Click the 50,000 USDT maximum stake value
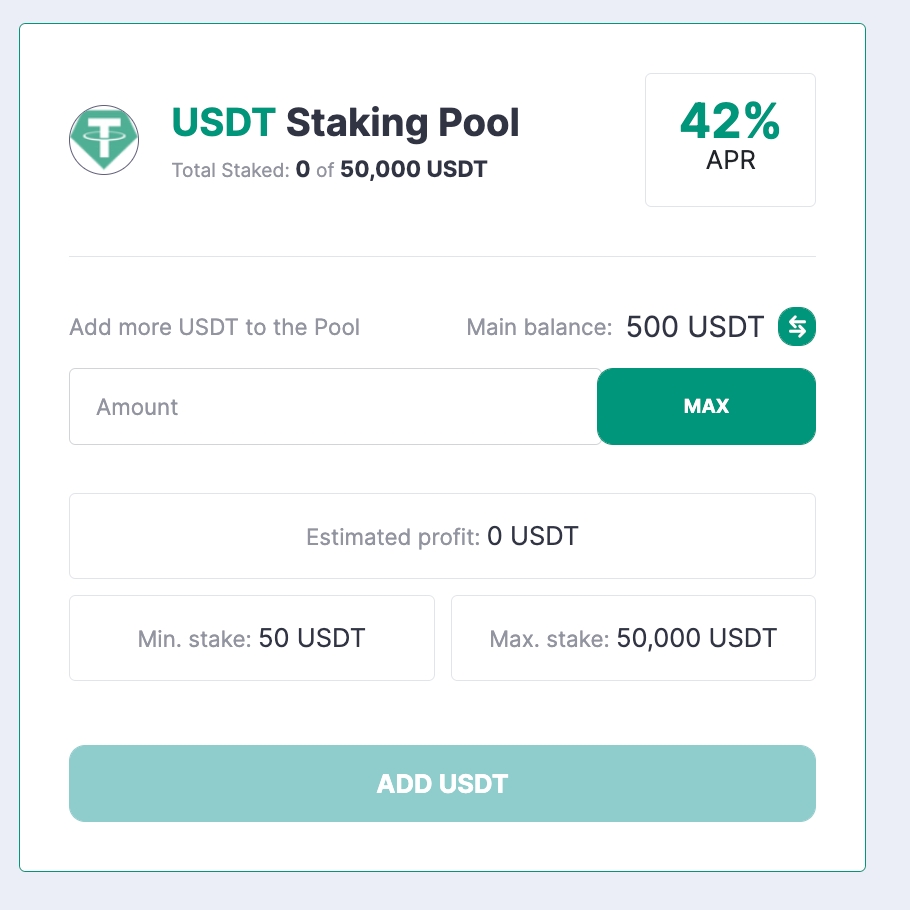 [697, 638]
